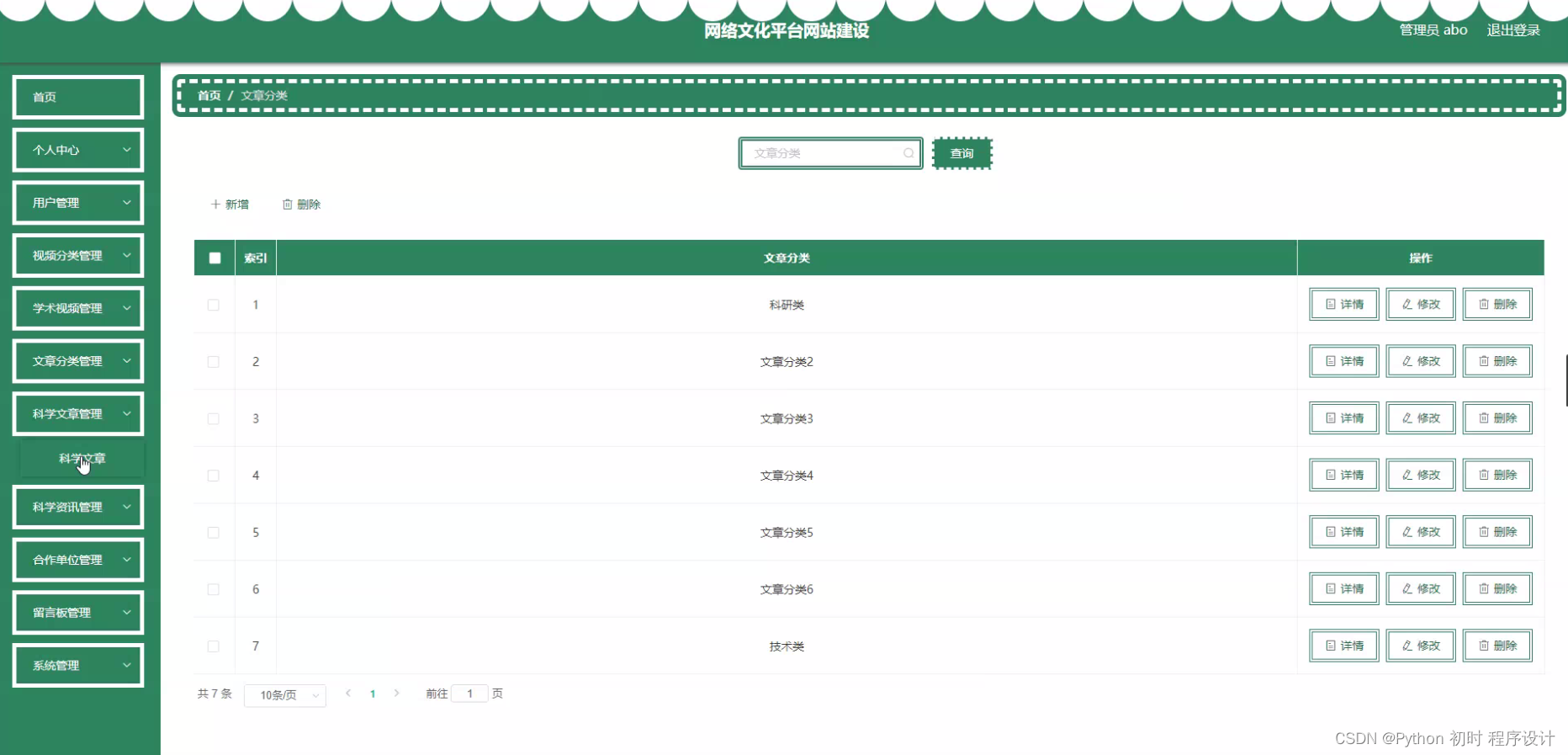Click 详情 document icon in 文章分类4 row
The height and width of the screenshot is (755, 1568).
pos(1330,475)
